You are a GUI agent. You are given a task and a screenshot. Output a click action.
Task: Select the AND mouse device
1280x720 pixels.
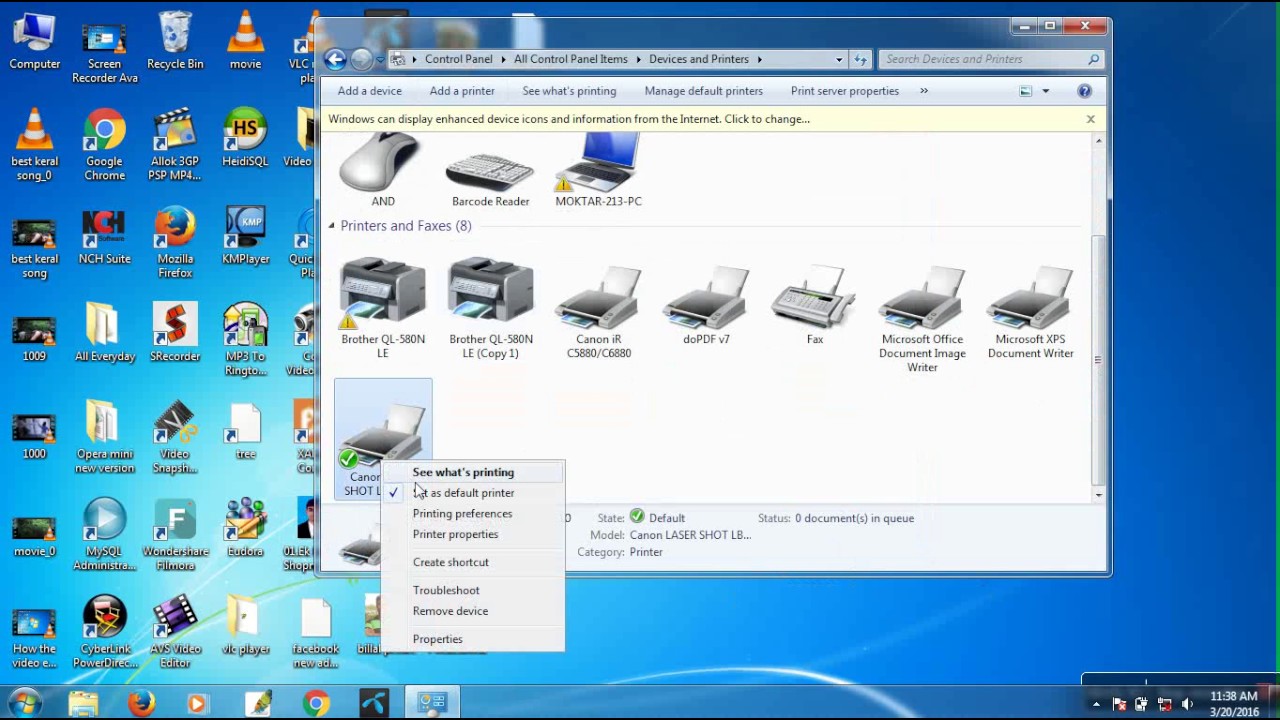382,172
